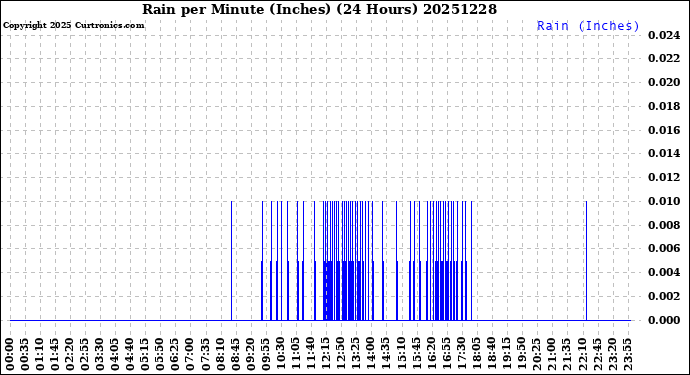
Task: Click the 09:55 time axis label
Action: (x=266, y=355)
